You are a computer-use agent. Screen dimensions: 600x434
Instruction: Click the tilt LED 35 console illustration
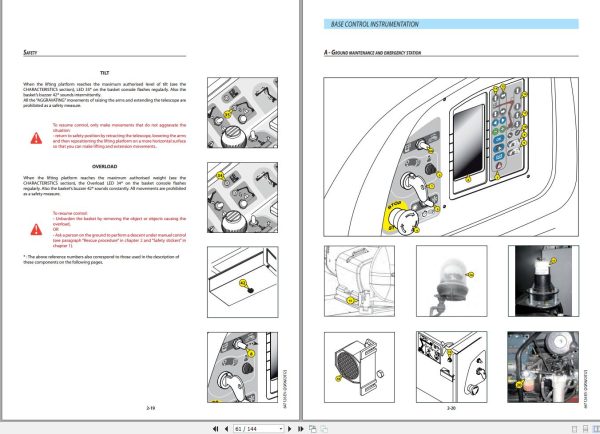click(x=243, y=113)
